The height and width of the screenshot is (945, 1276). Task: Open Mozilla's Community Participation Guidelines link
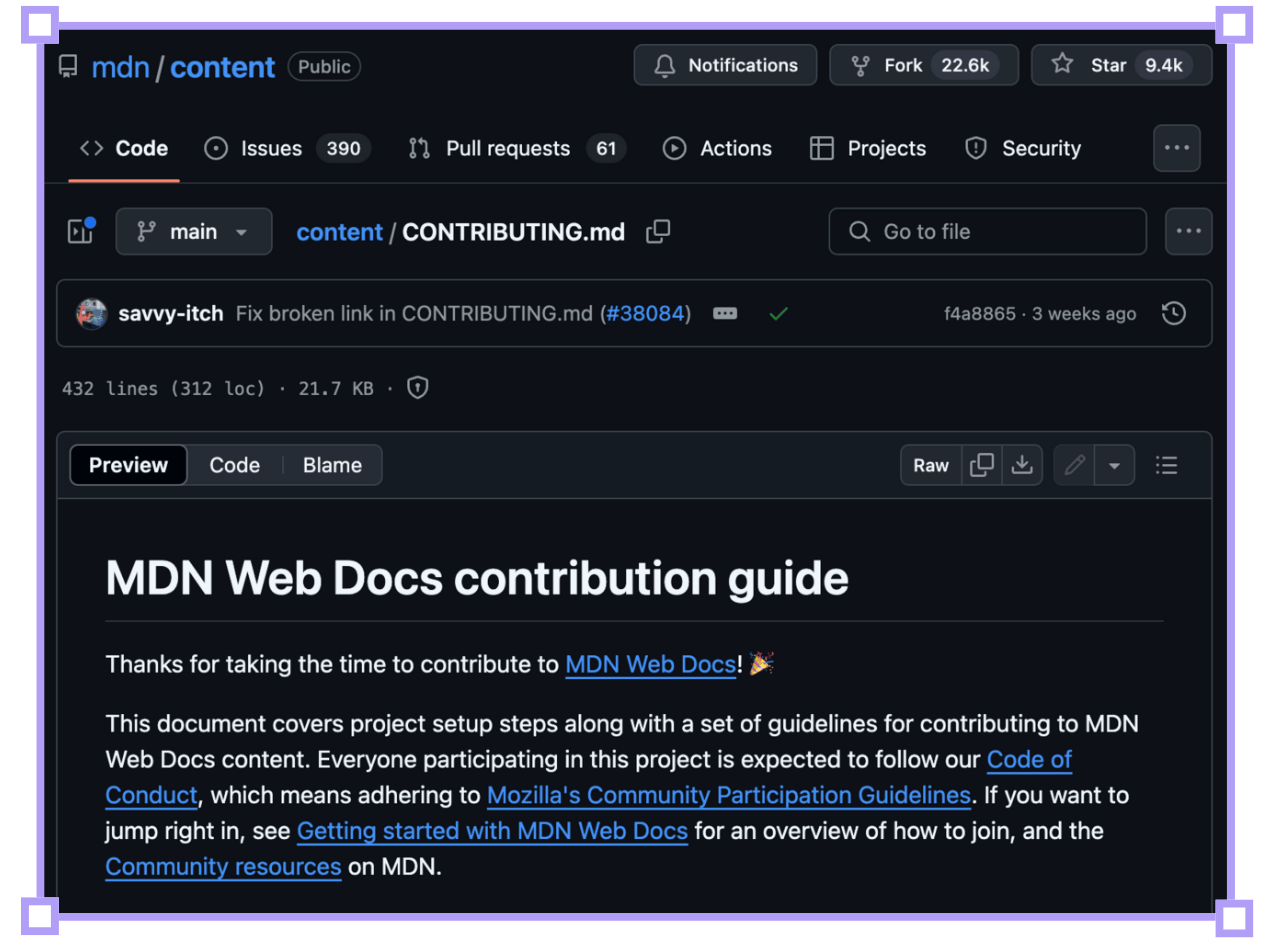[x=729, y=796]
